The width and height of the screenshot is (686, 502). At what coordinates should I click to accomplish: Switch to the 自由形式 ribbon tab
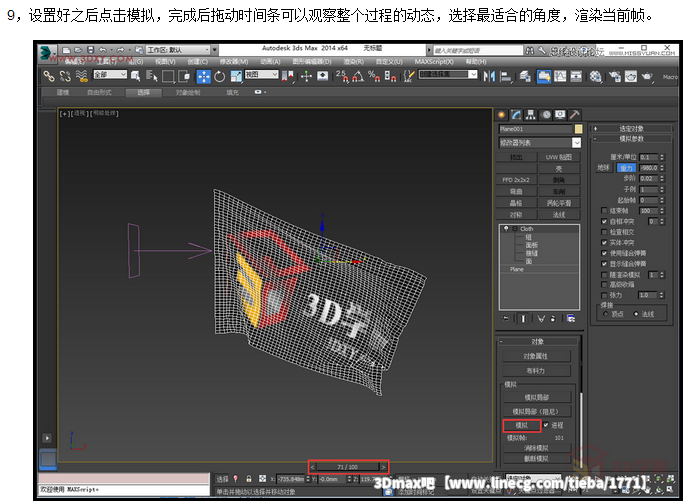click(99, 92)
